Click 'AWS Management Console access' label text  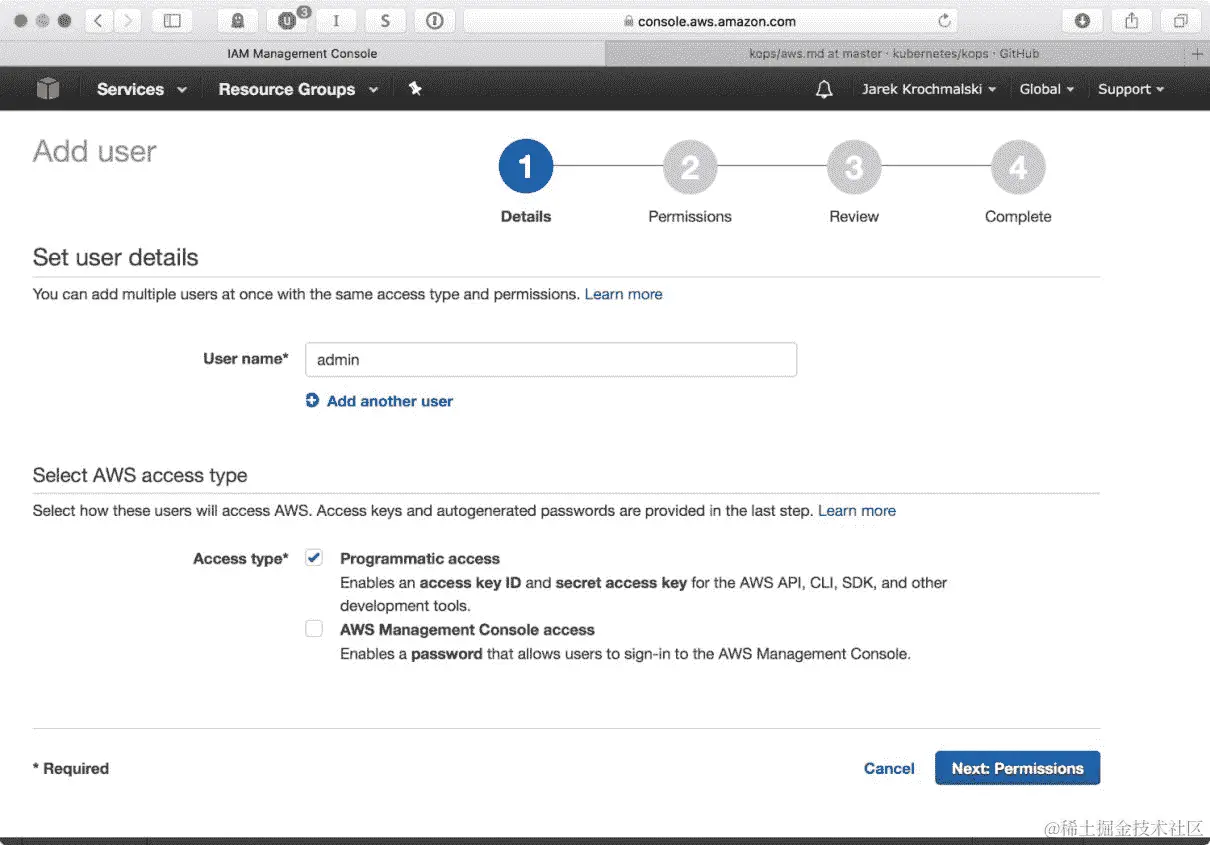[x=468, y=629]
